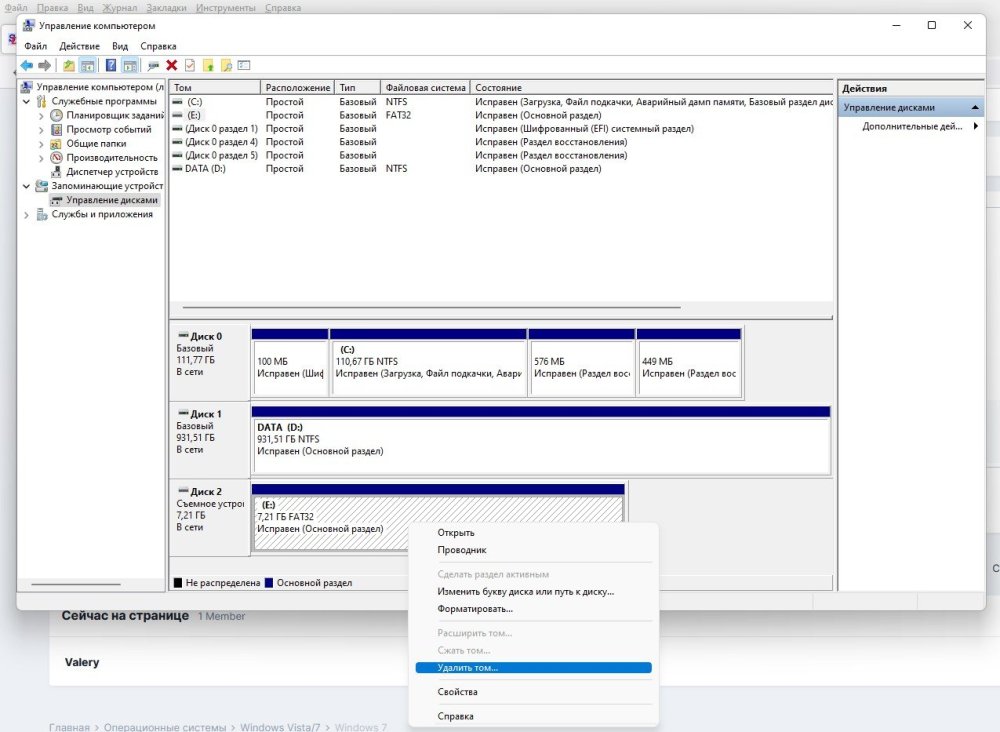Click the Properties checkmark toolbar icon
Viewport: 1000px width, 732px height.
(190, 66)
